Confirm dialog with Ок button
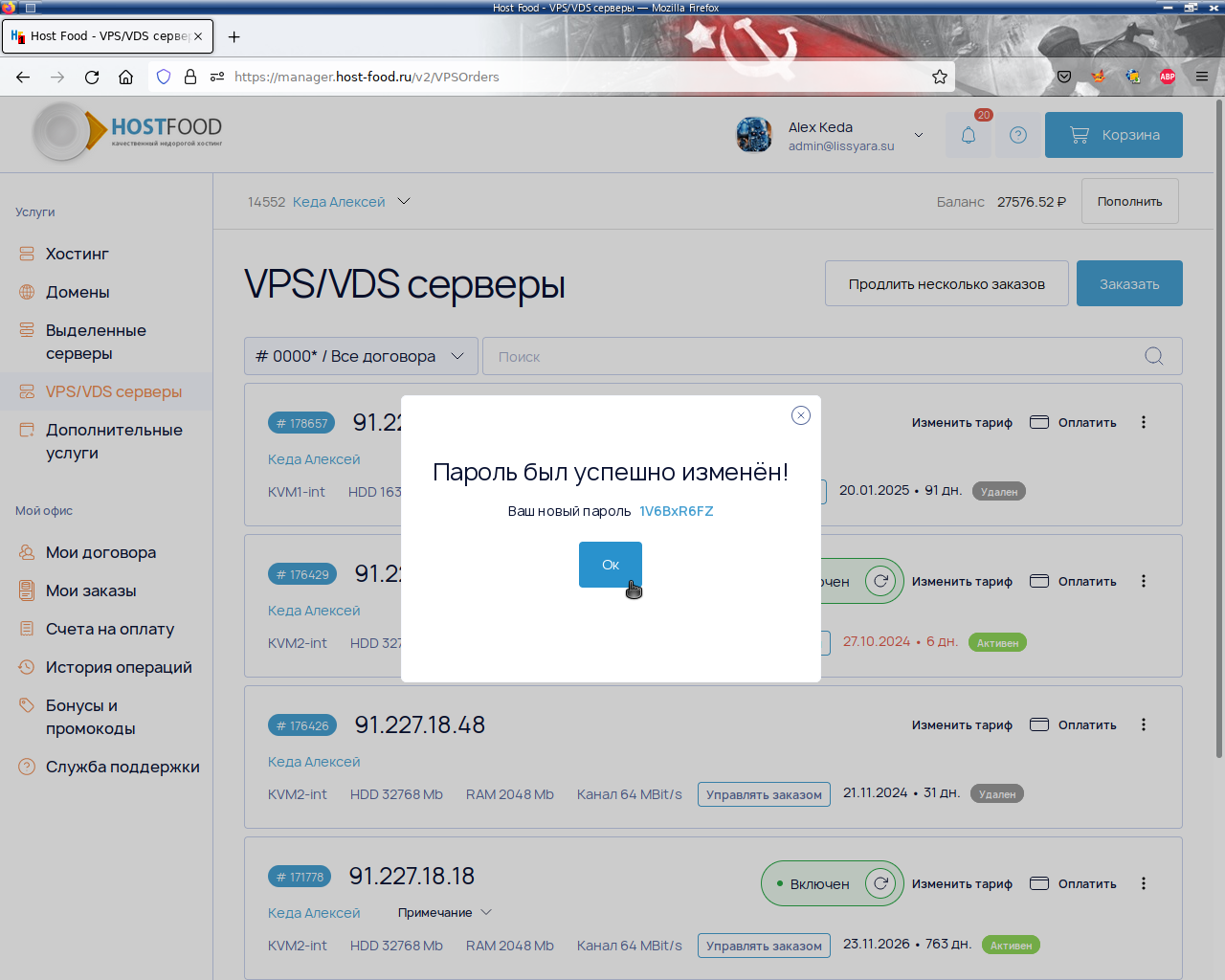This screenshot has height=980, width=1225. pos(611,565)
